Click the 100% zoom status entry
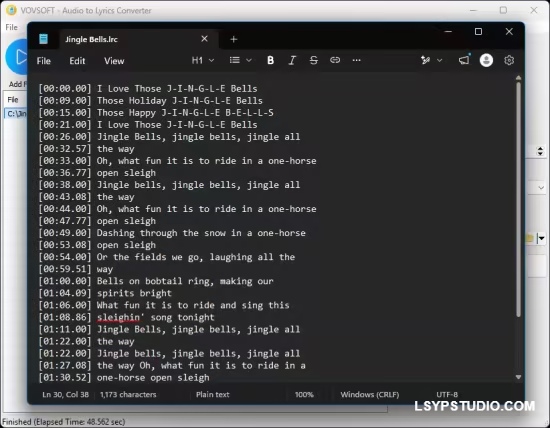 coord(304,395)
